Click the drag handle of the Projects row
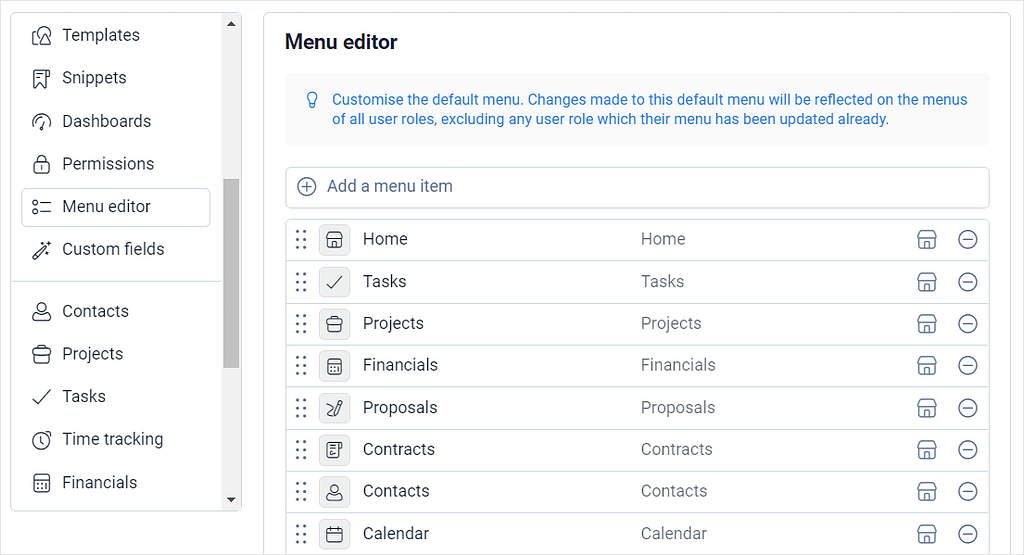 (x=301, y=324)
